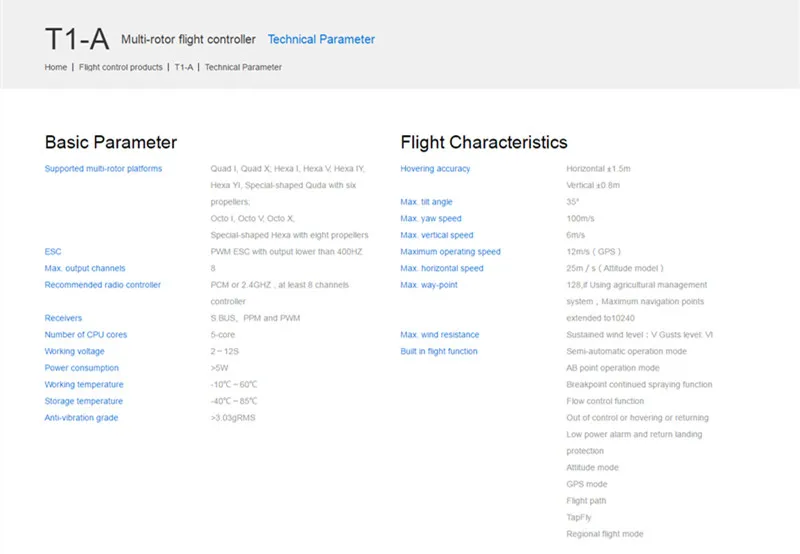
Task: Select the Built in flight function label
Action: (x=439, y=351)
